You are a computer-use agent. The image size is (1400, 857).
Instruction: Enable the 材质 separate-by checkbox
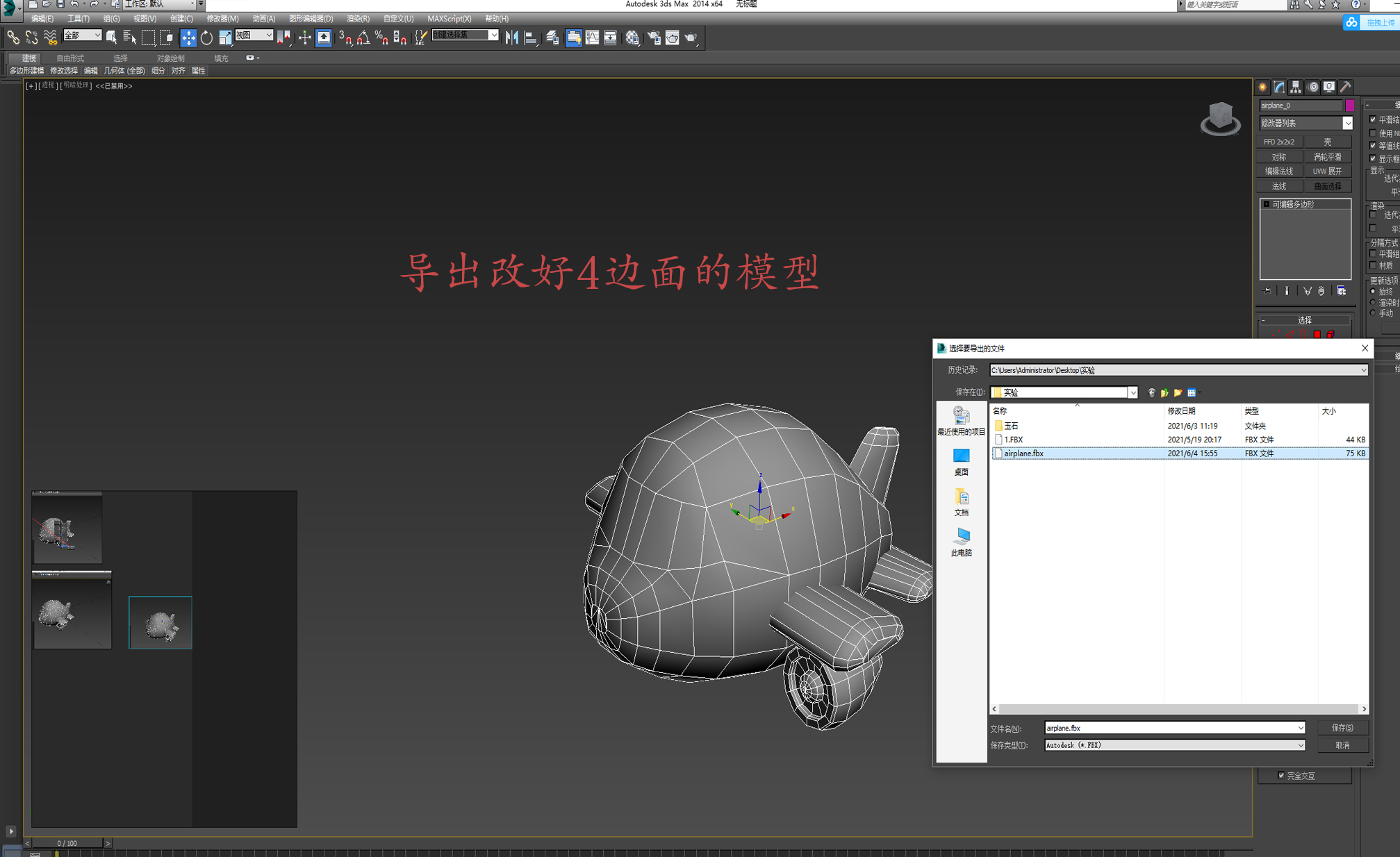(x=1373, y=266)
